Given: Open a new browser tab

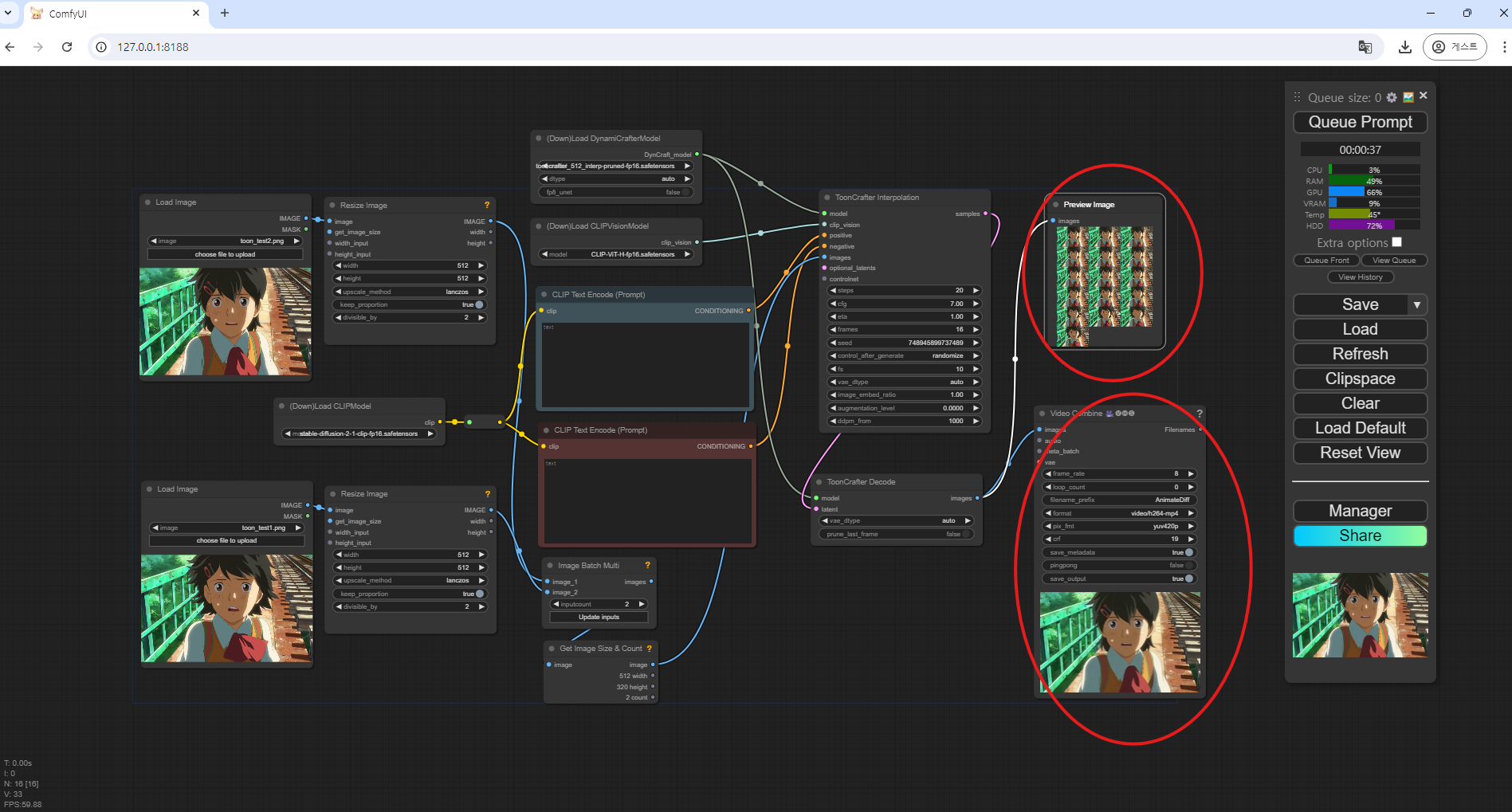Looking at the screenshot, I should coord(225,13).
